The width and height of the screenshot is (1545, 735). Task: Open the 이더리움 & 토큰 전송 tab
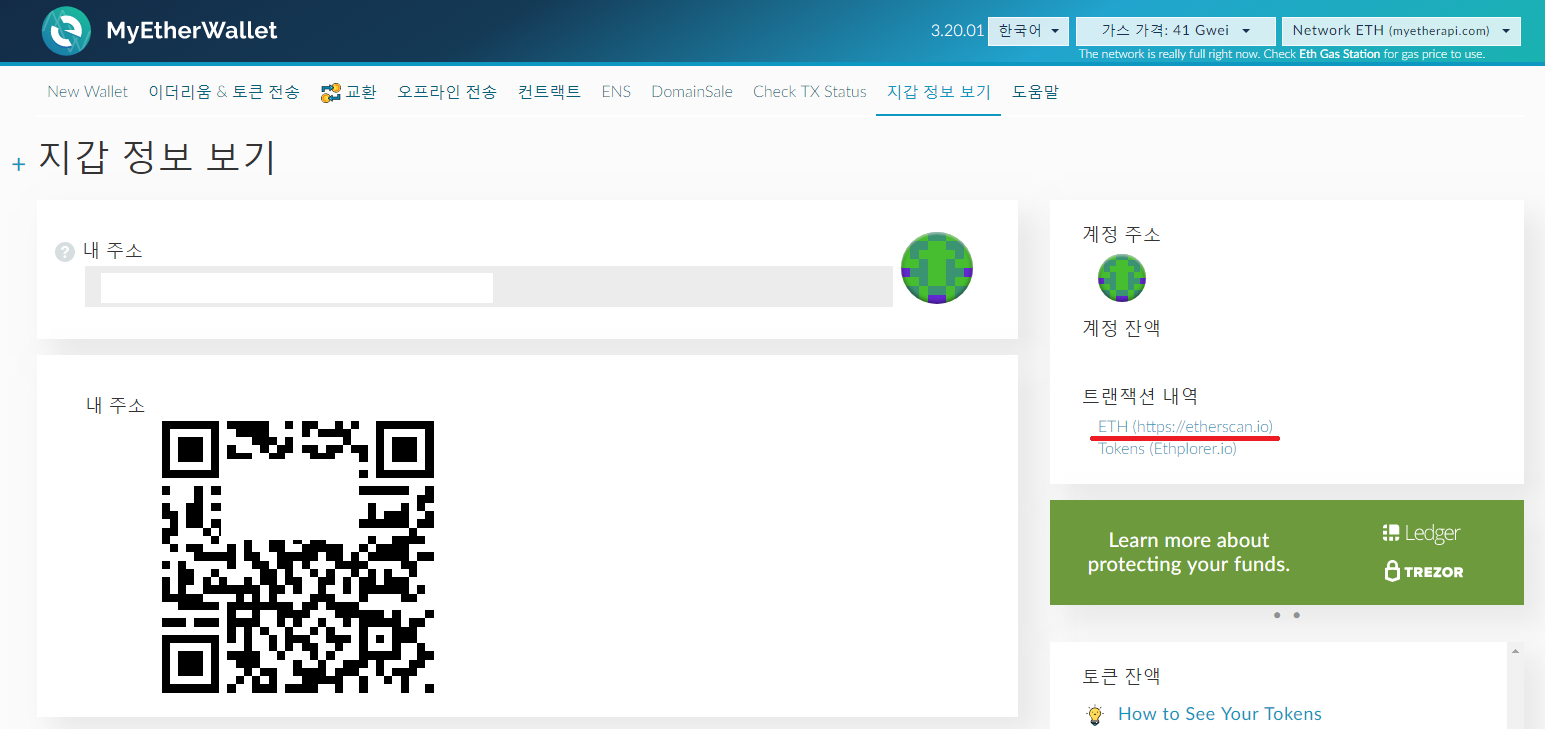[x=224, y=92]
